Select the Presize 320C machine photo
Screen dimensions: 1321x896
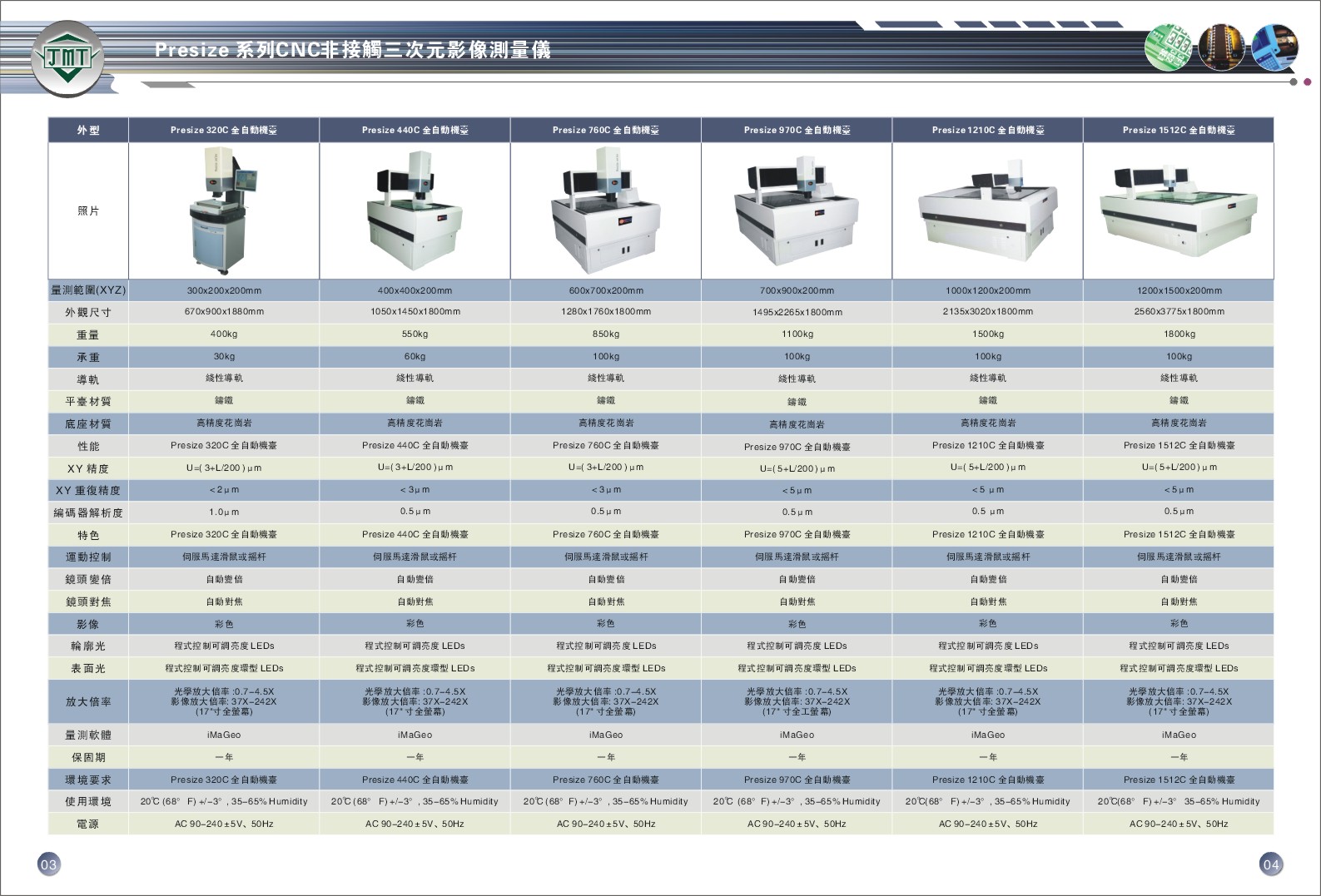(223, 210)
